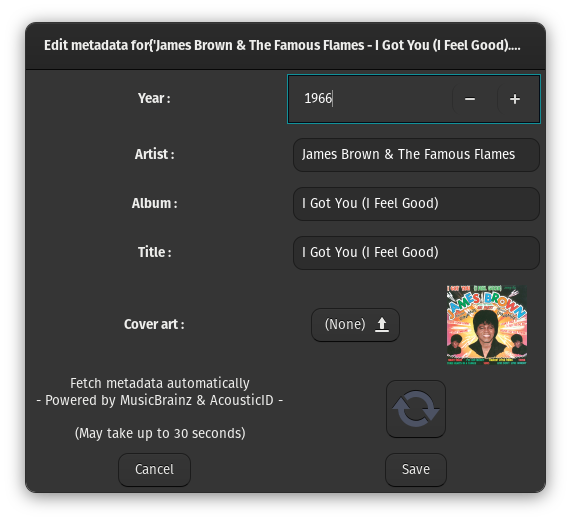Click into the Title text field

pyautogui.click(x=416, y=253)
